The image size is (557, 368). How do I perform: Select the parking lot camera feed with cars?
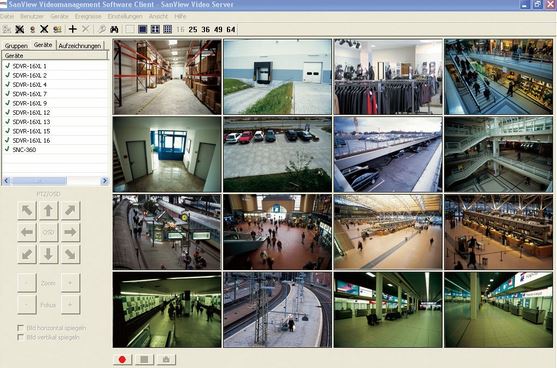[277, 155]
